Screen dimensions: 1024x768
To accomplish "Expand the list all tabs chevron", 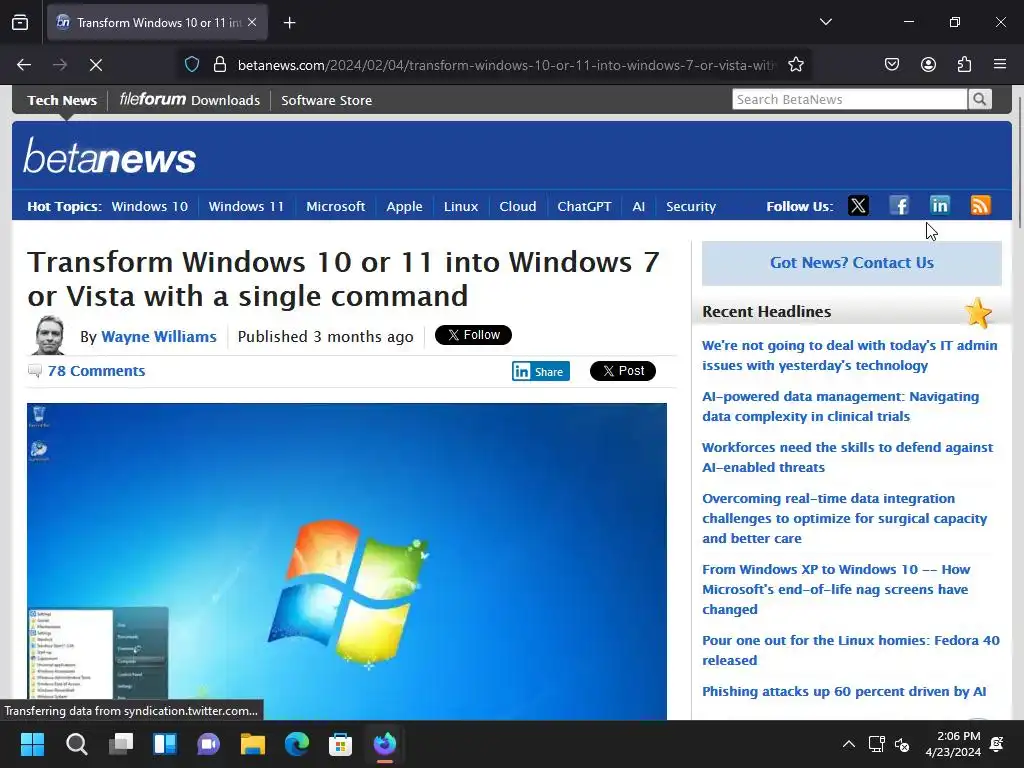I will click(x=825, y=22).
